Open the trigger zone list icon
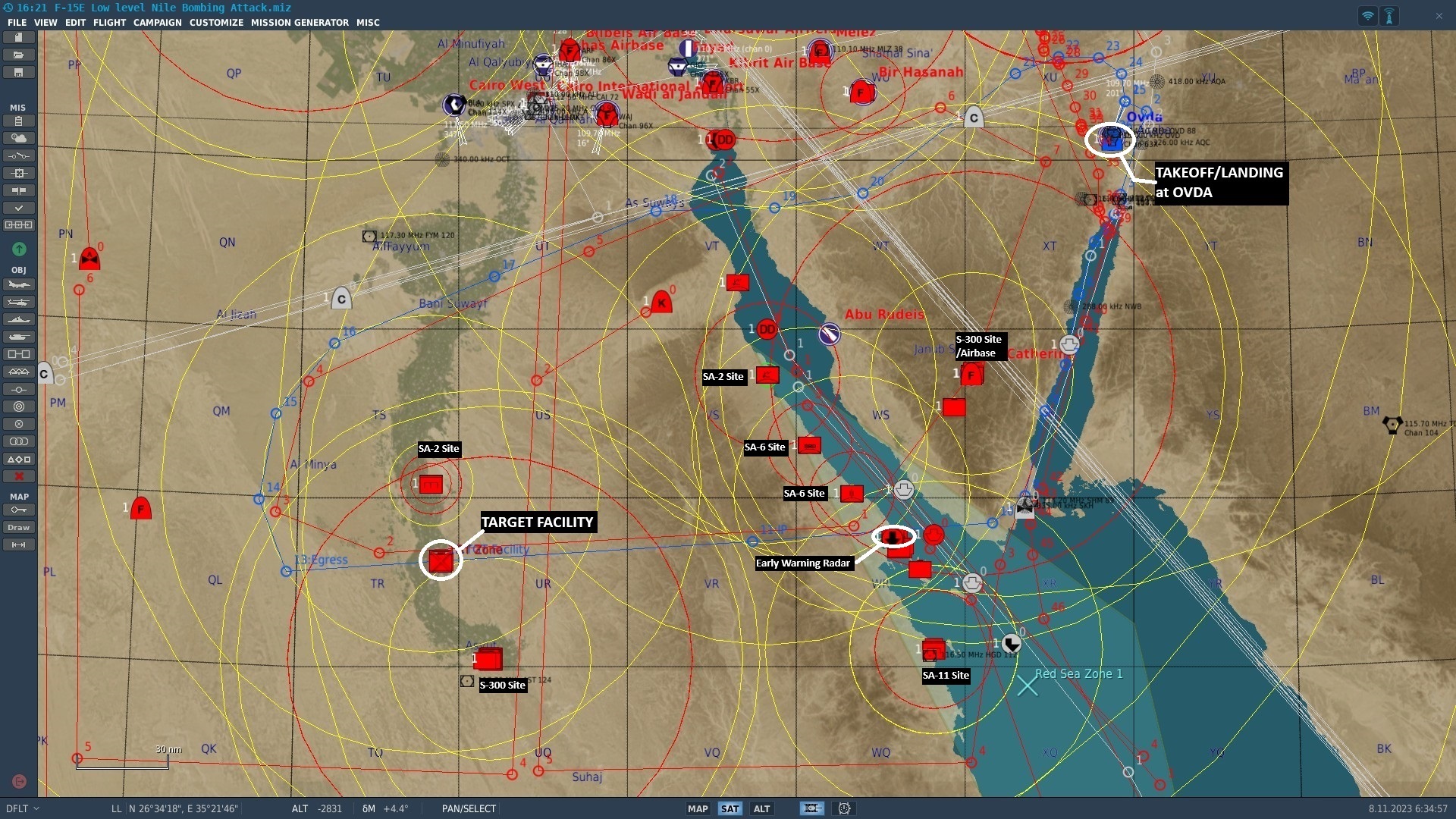This screenshot has height=819, width=1456. [x=19, y=441]
